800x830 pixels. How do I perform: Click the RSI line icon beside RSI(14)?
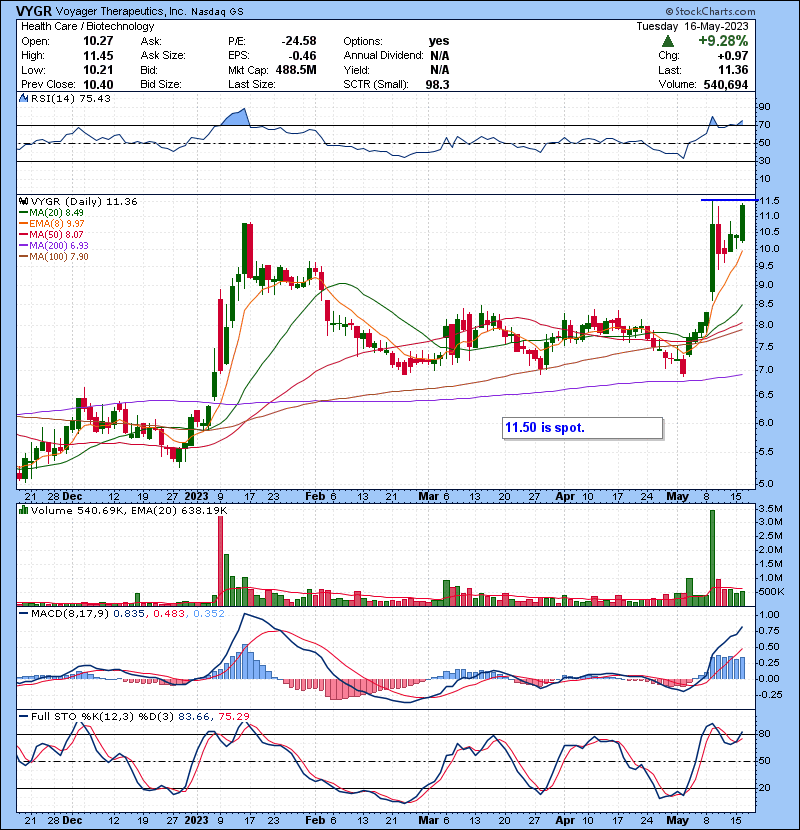23,98
